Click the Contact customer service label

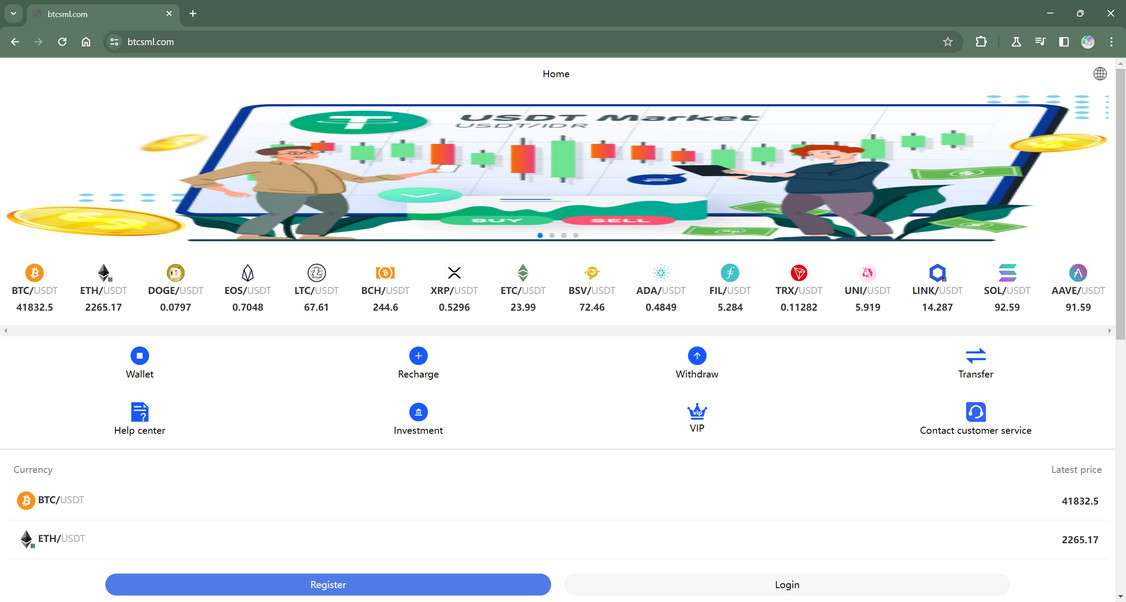[x=975, y=430]
